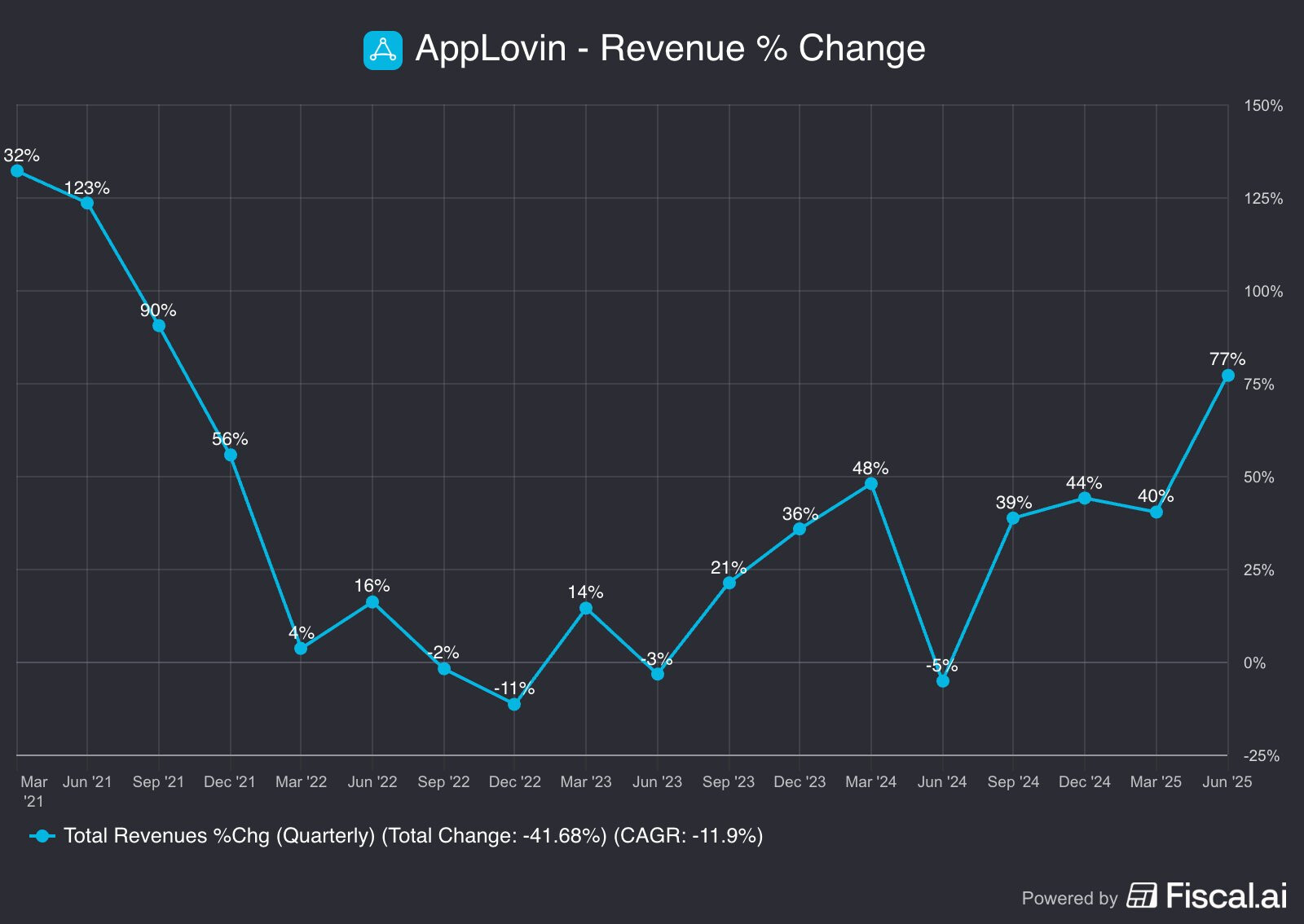Click the 21% data point at Sep '23

point(729,583)
